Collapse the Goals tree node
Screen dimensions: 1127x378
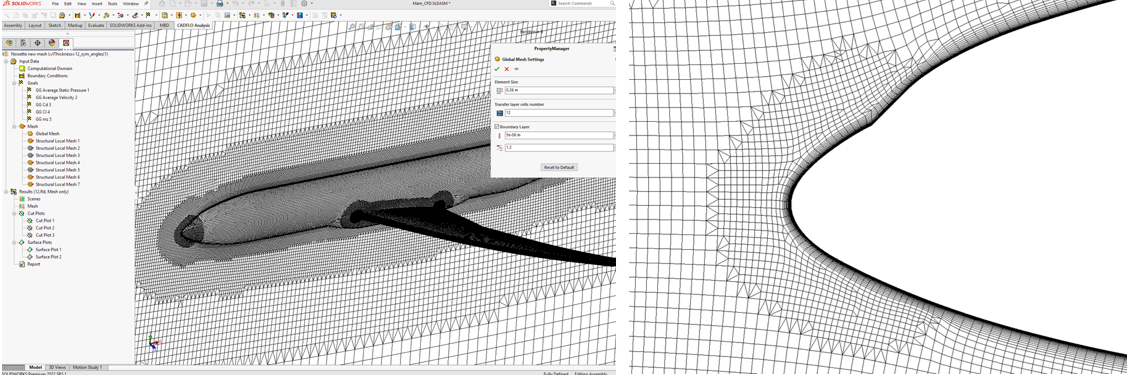(x=14, y=83)
